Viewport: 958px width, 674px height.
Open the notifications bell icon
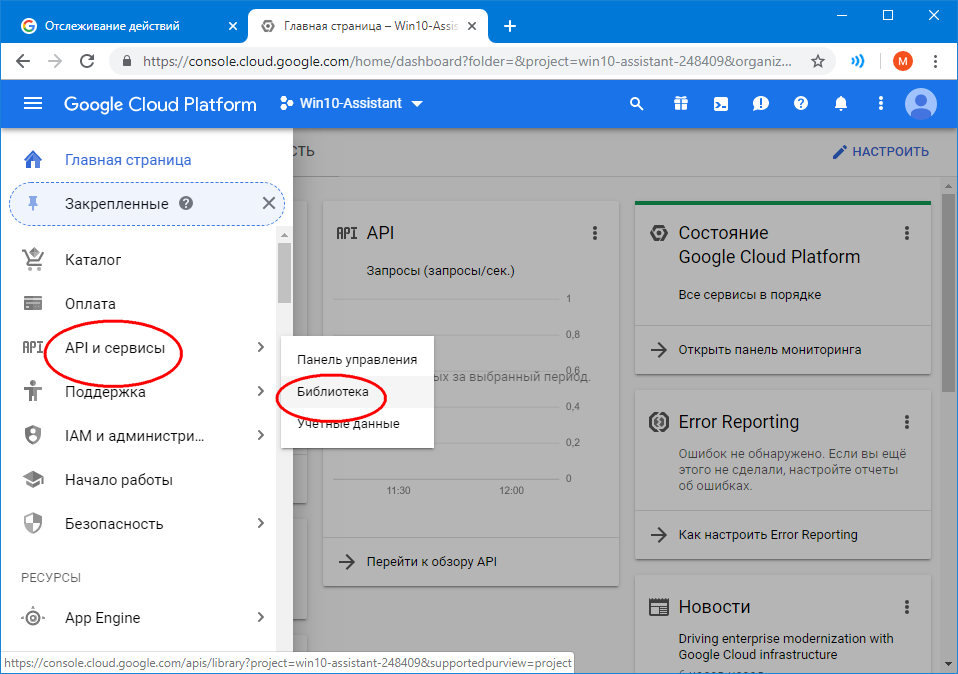(841, 104)
